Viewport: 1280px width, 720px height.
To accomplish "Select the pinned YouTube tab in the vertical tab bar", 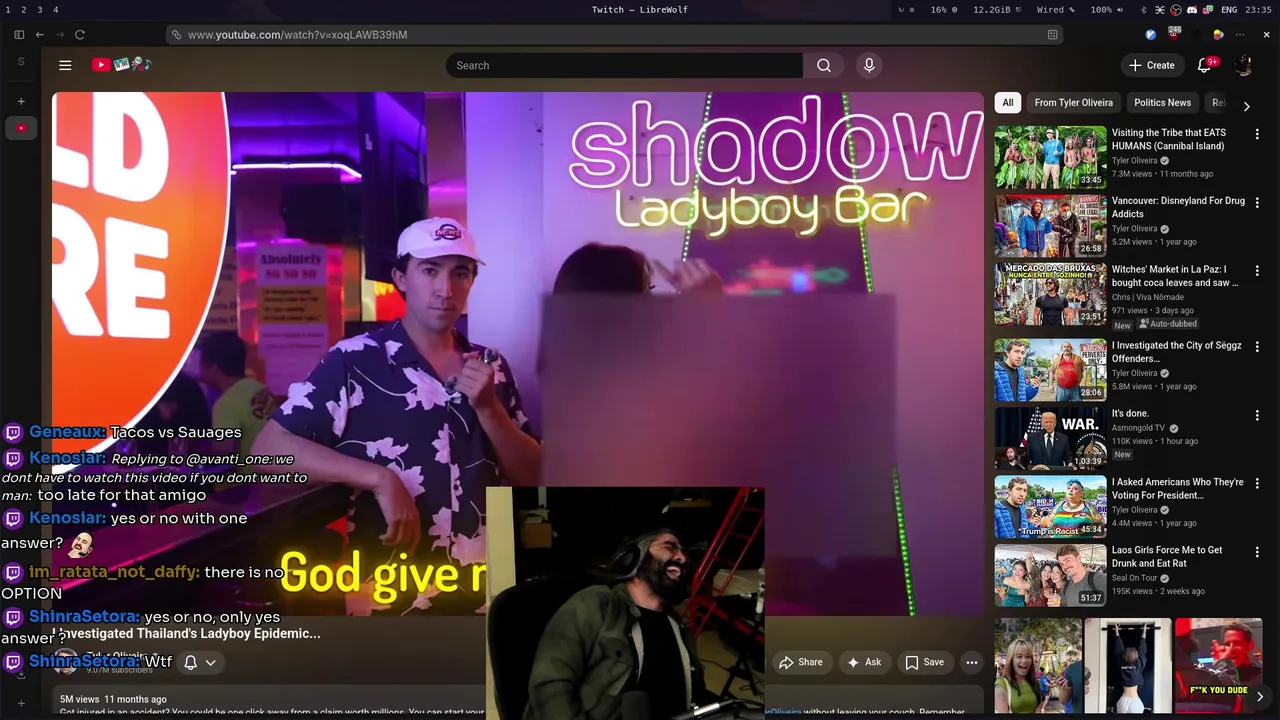I will tap(21, 128).
